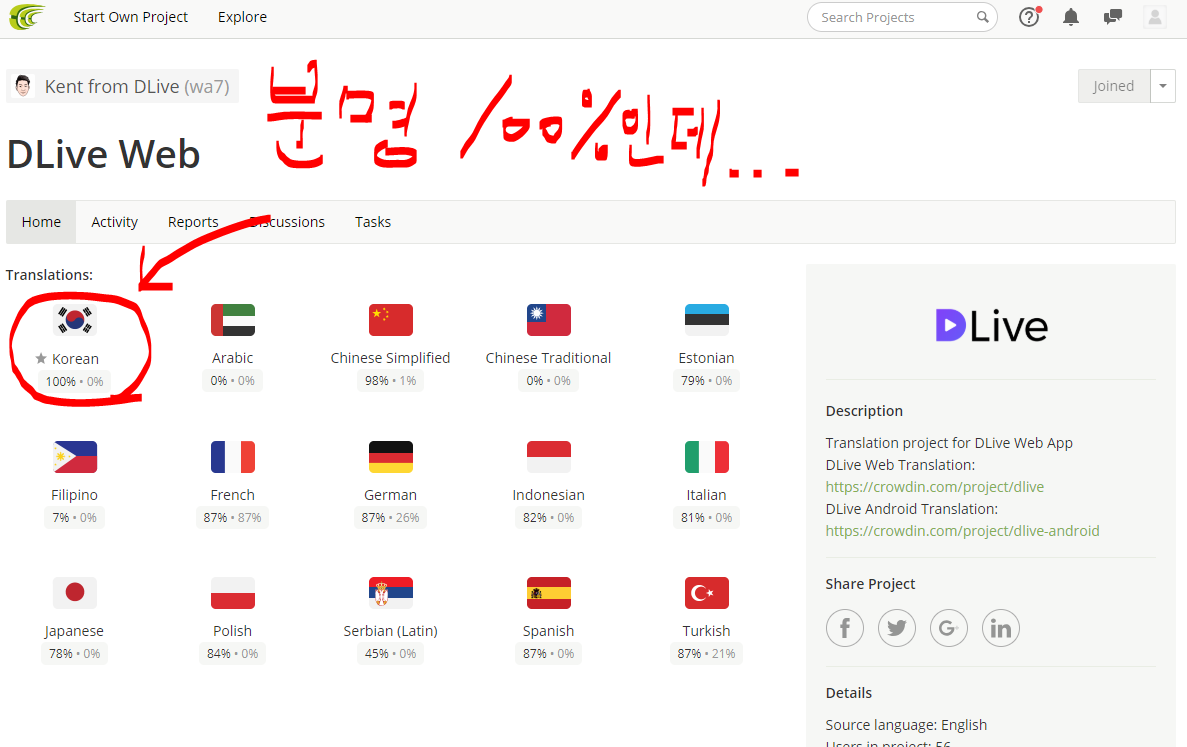Image resolution: width=1187 pixels, height=747 pixels.
Task: Open the French flag icon
Action: (x=232, y=456)
